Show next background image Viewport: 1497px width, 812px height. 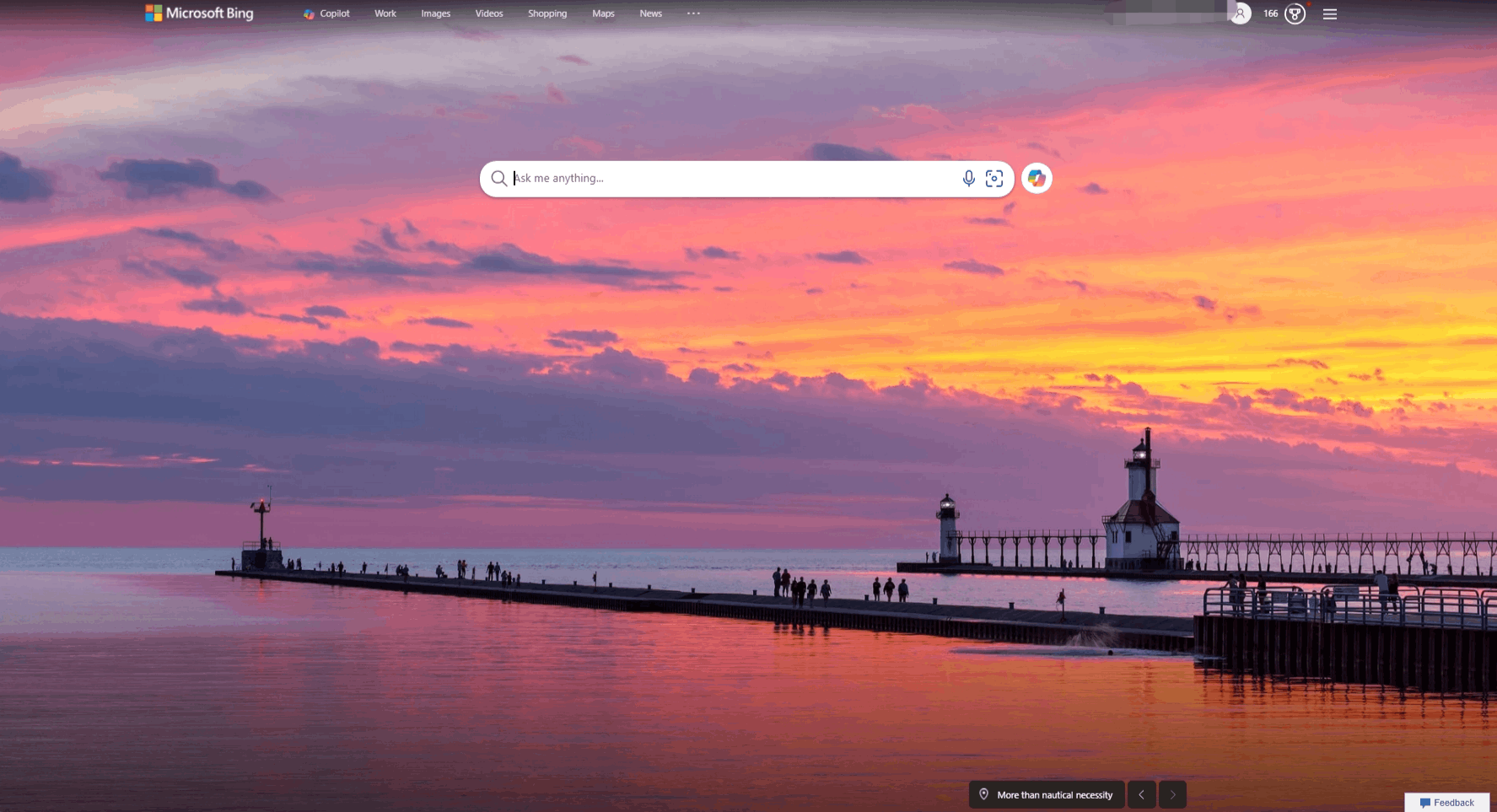1172,794
